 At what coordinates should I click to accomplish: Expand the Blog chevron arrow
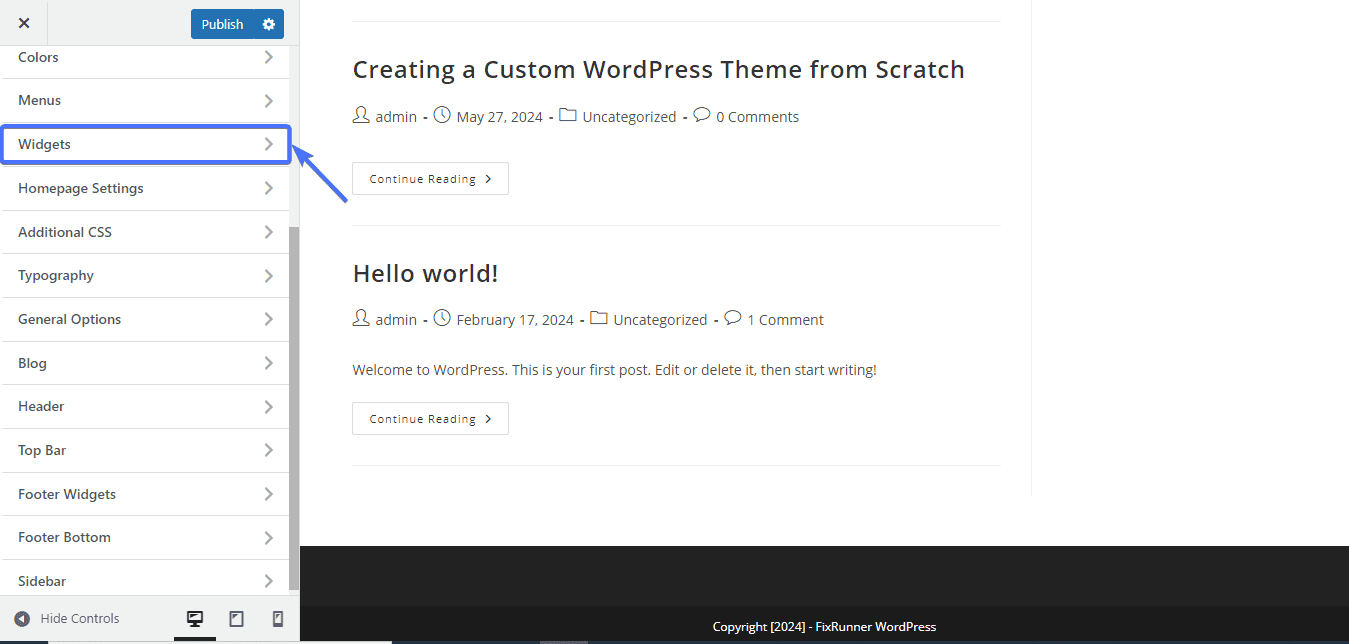[268, 363]
